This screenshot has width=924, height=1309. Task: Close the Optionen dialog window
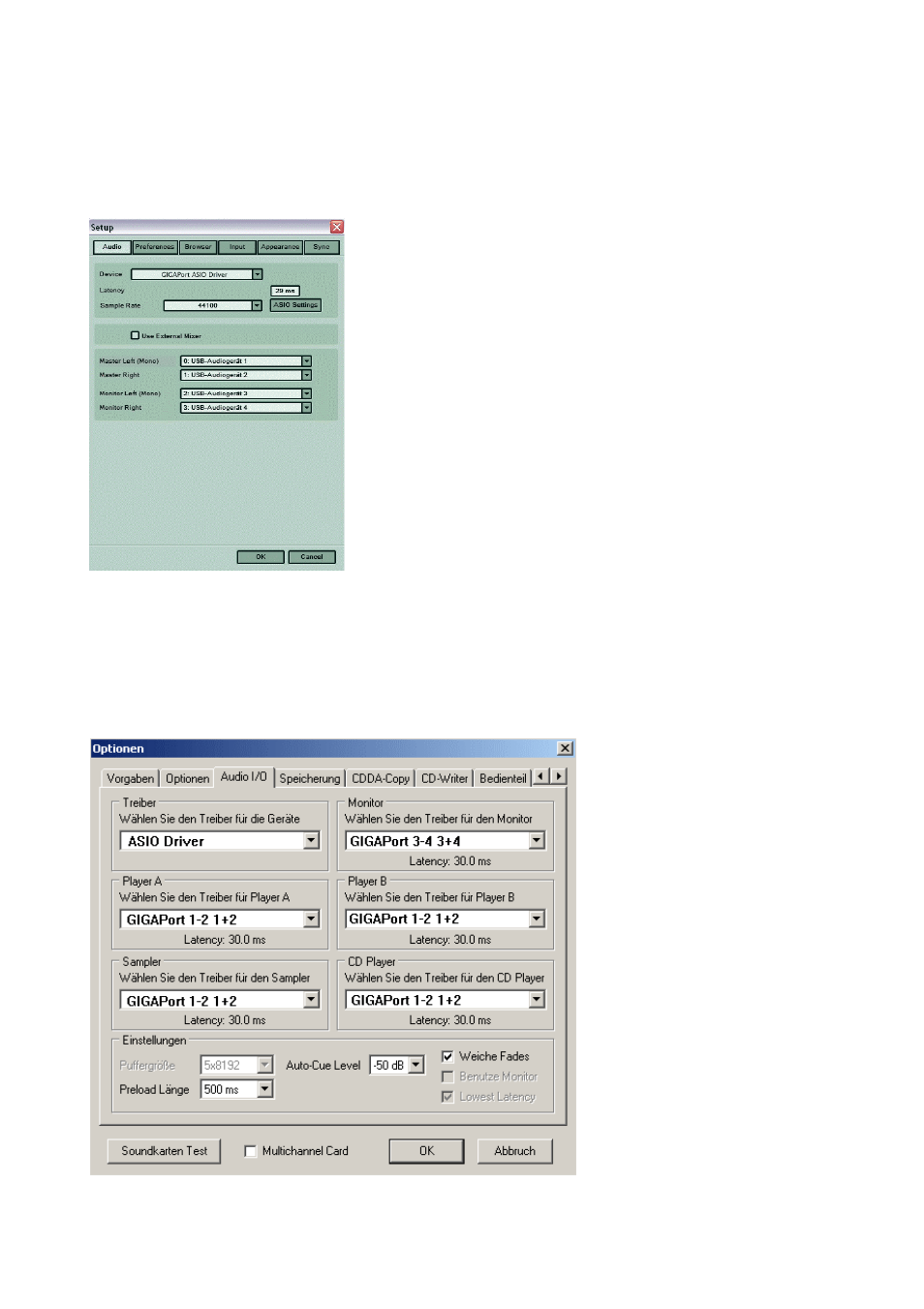point(565,748)
